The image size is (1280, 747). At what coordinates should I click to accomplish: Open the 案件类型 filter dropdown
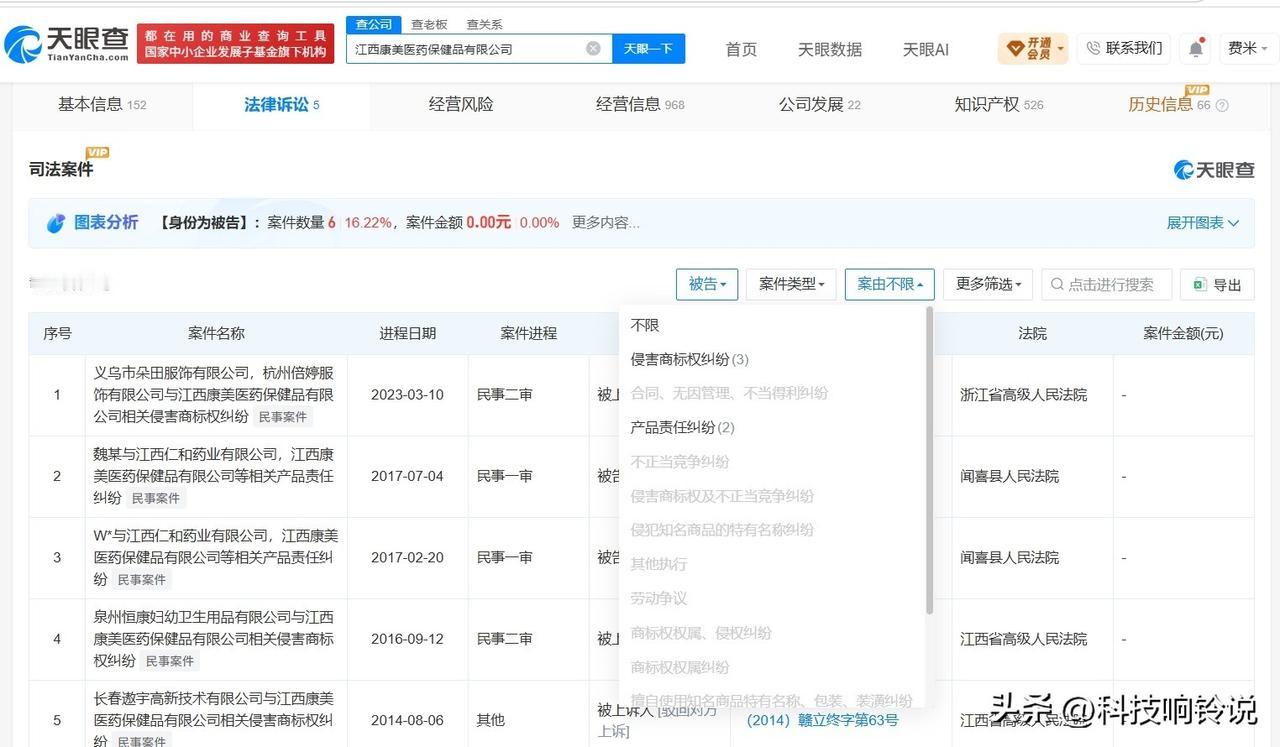tap(791, 284)
